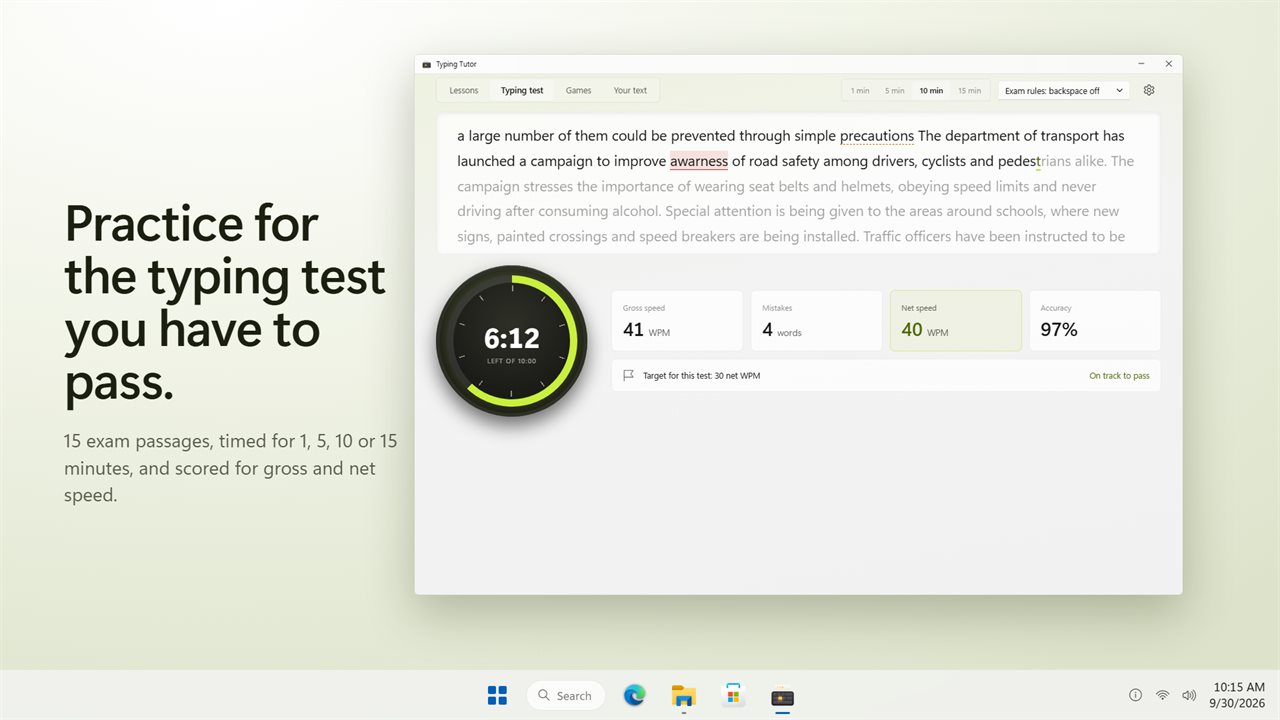Select the 15 min test duration
1280x720 pixels.
(x=969, y=91)
